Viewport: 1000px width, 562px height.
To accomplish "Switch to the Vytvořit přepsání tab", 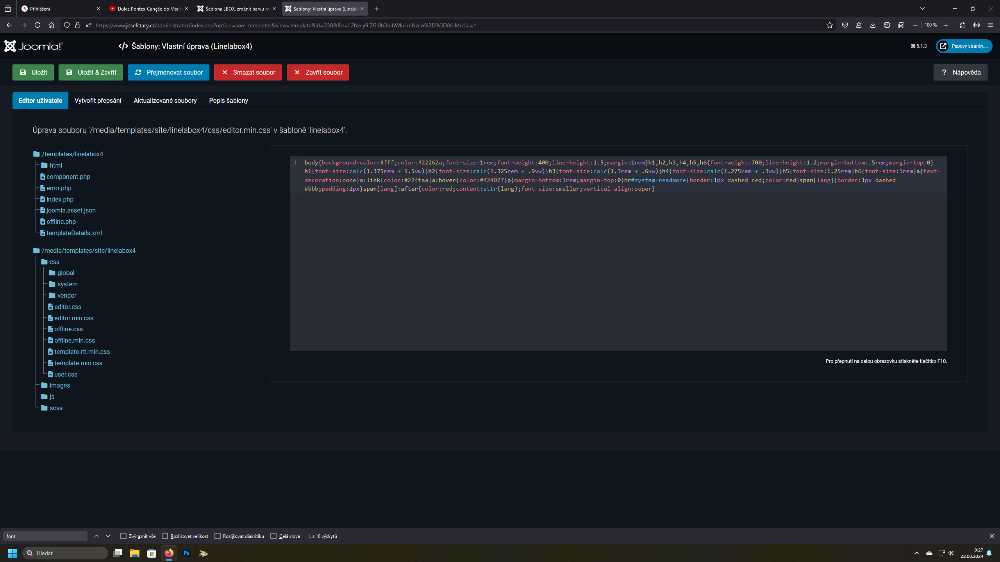I will (x=98, y=101).
